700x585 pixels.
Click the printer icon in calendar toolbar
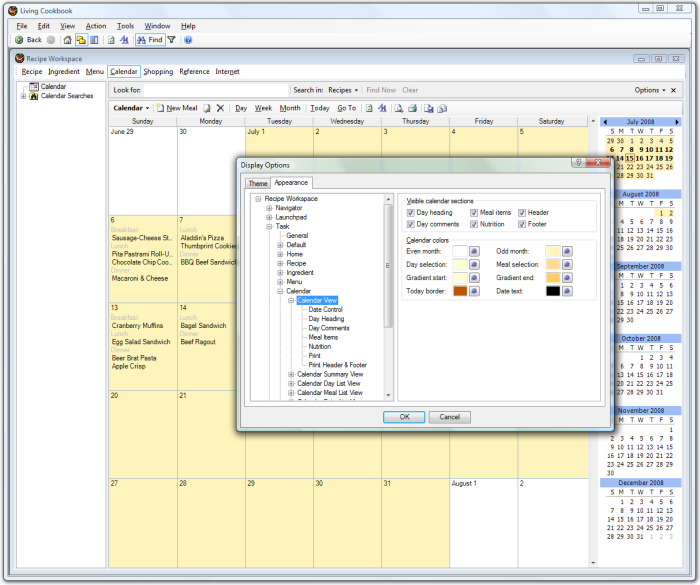(x=412, y=108)
